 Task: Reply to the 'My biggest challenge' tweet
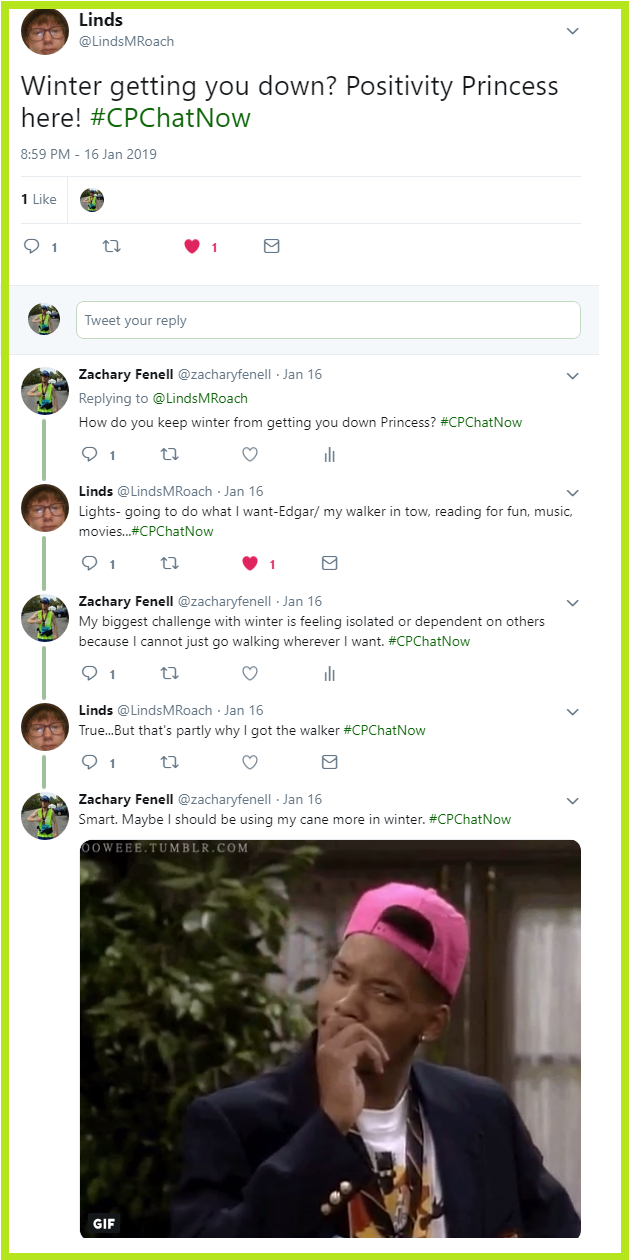90,673
